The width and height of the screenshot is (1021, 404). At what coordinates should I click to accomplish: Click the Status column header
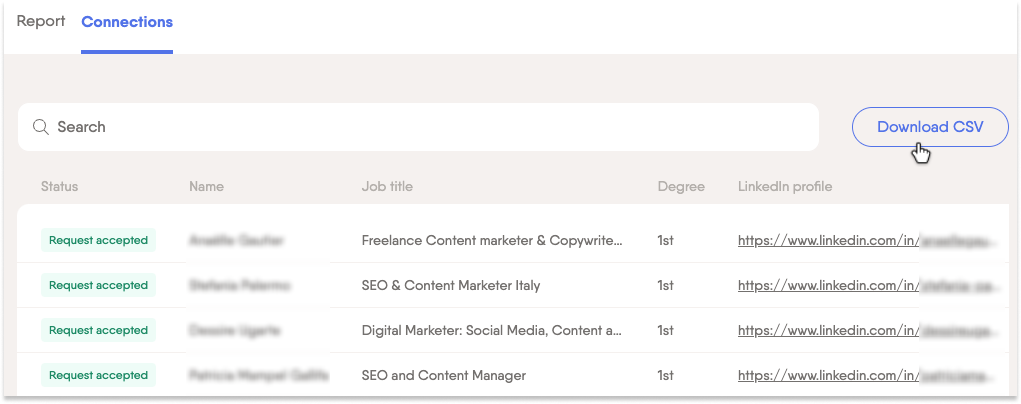(59, 186)
